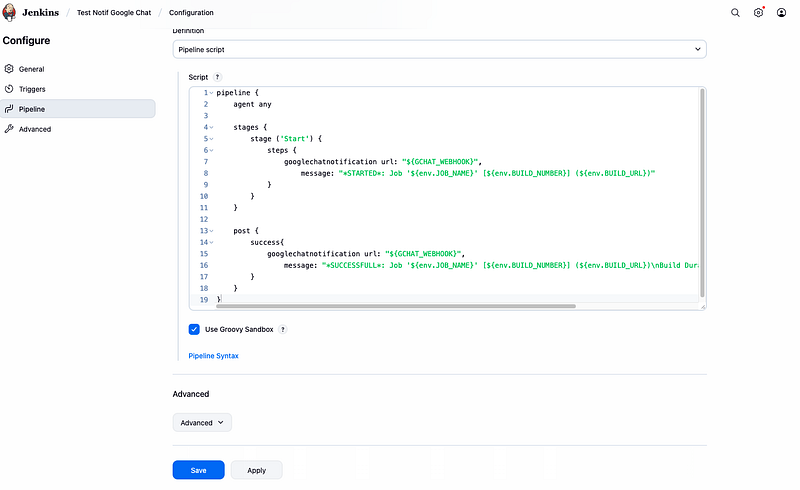Click the General gear icon in sidebar
This screenshot has width=800, height=490.
tap(9, 68)
